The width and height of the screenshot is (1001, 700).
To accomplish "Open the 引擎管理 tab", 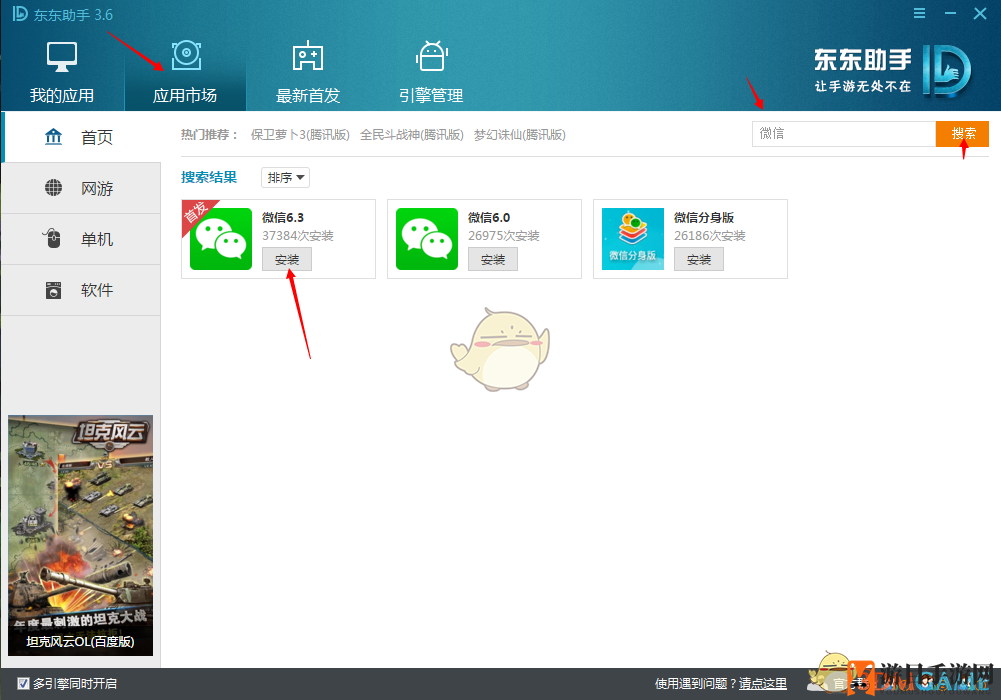I will click(x=431, y=72).
